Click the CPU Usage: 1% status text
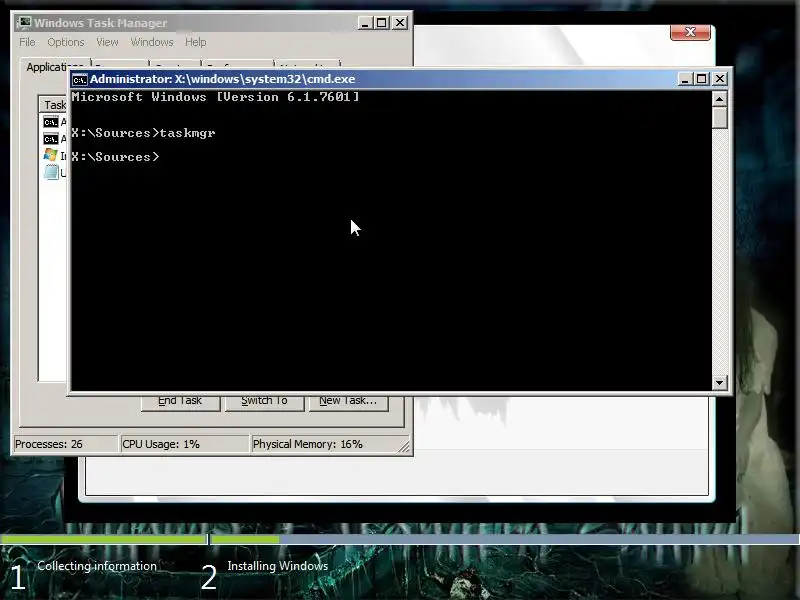 (161, 444)
